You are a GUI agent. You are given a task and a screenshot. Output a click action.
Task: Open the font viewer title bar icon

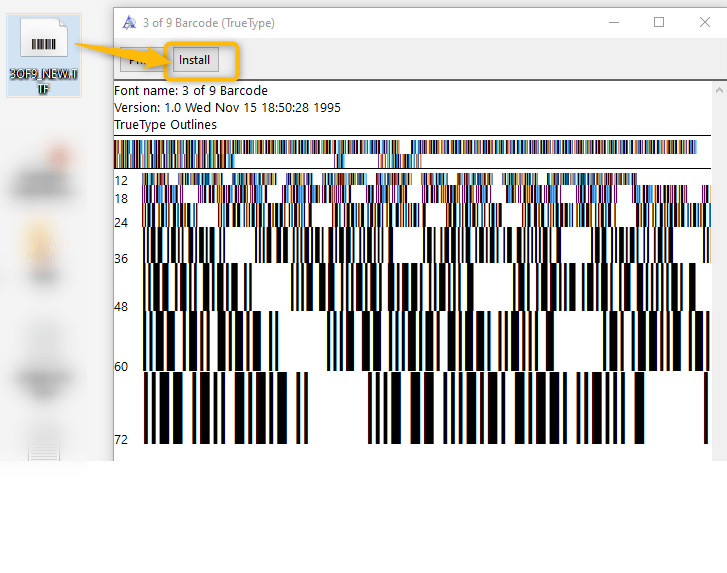point(130,23)
